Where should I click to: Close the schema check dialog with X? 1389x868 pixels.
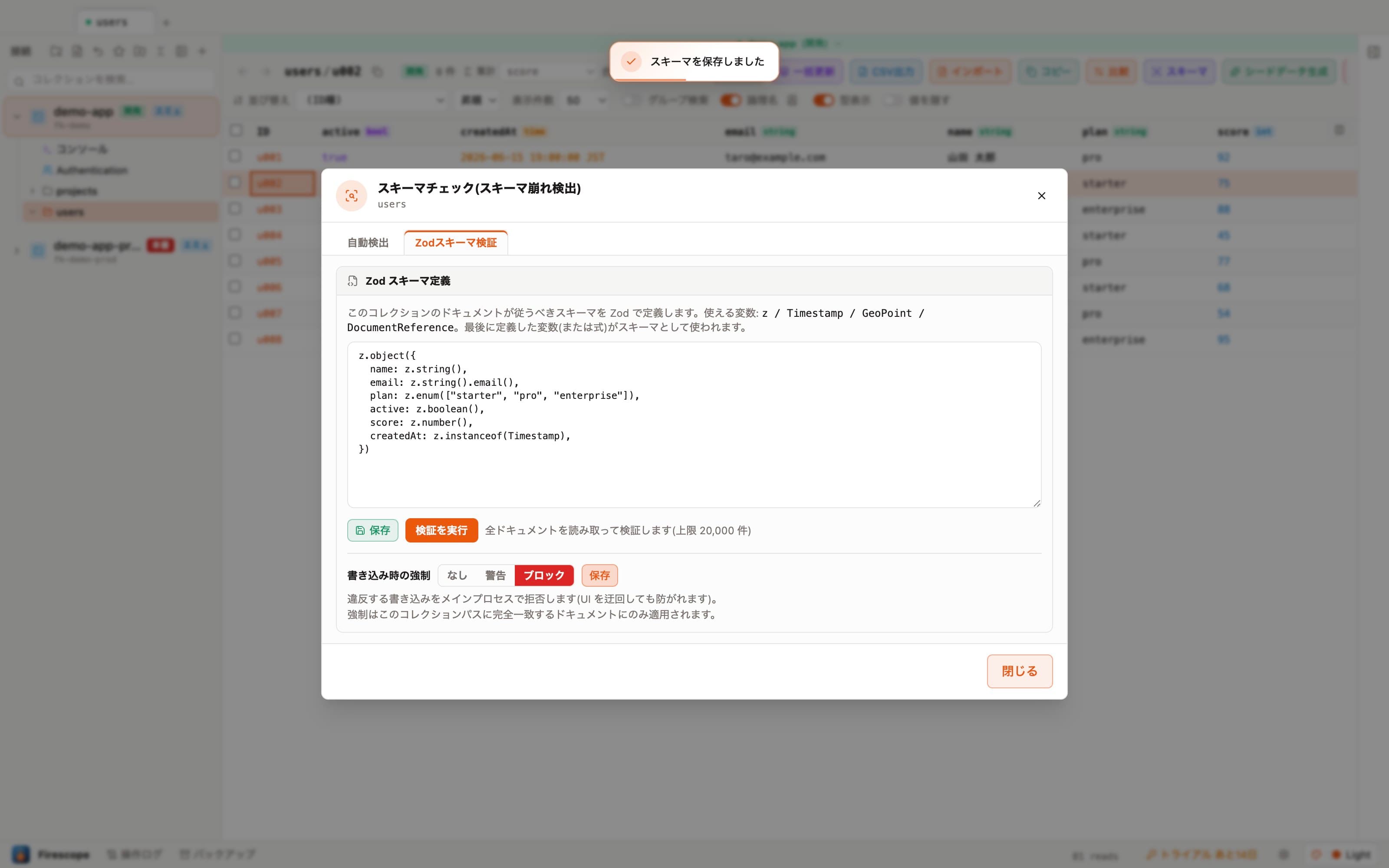click(1041, 196)
